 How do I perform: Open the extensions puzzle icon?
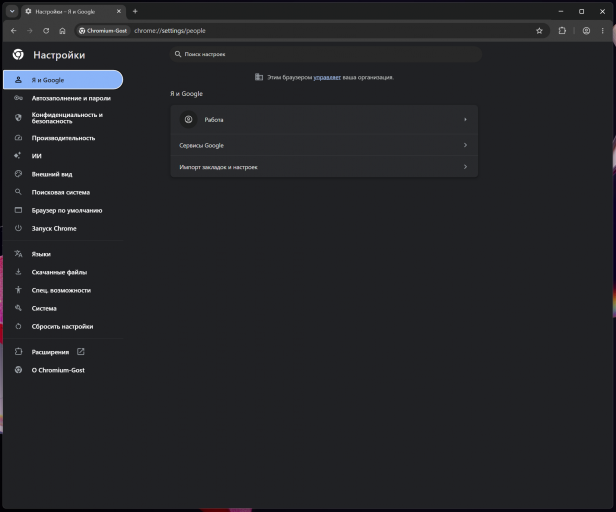pos(562,31)
